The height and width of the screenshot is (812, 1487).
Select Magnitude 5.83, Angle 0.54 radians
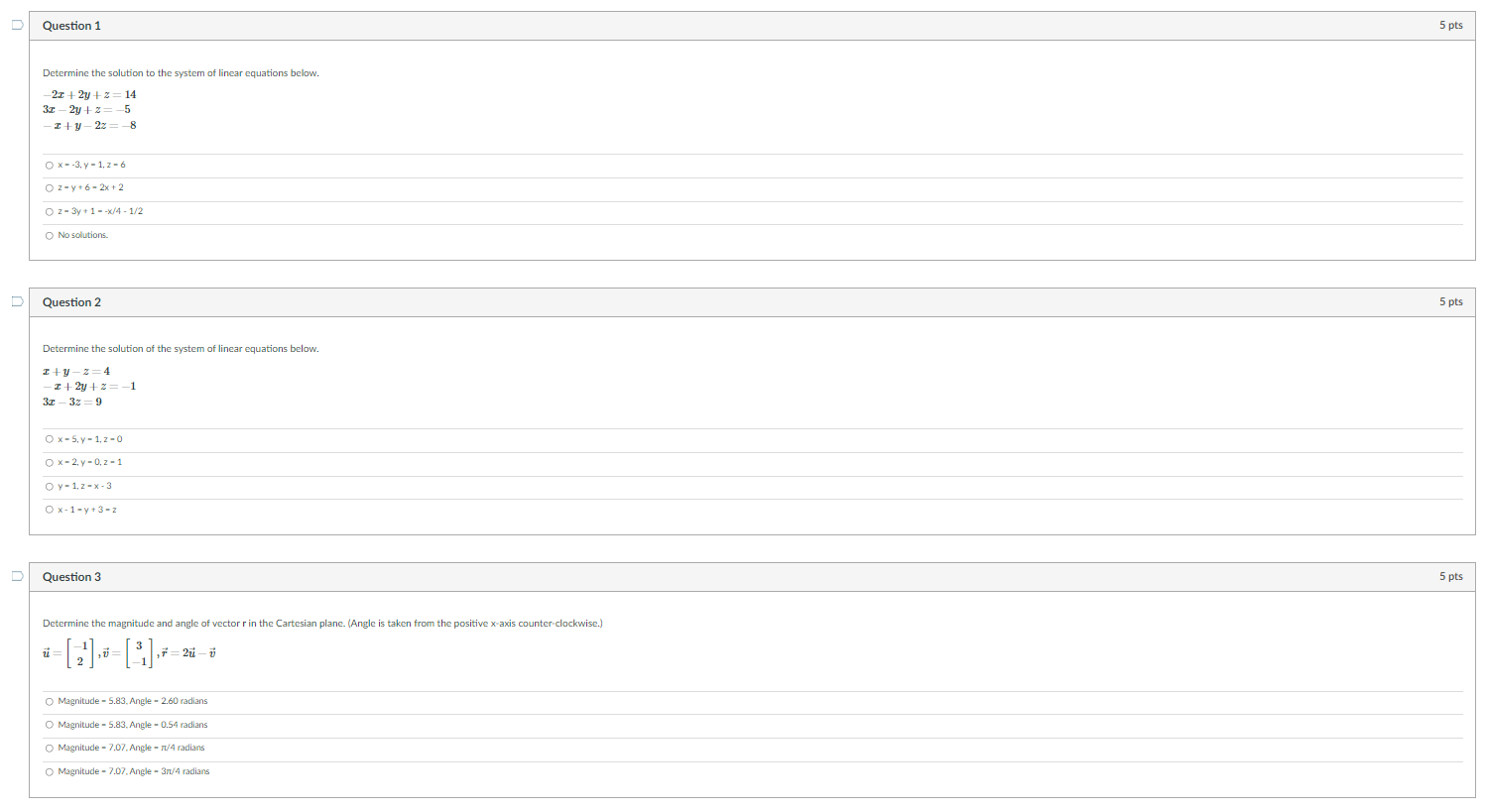50,725
